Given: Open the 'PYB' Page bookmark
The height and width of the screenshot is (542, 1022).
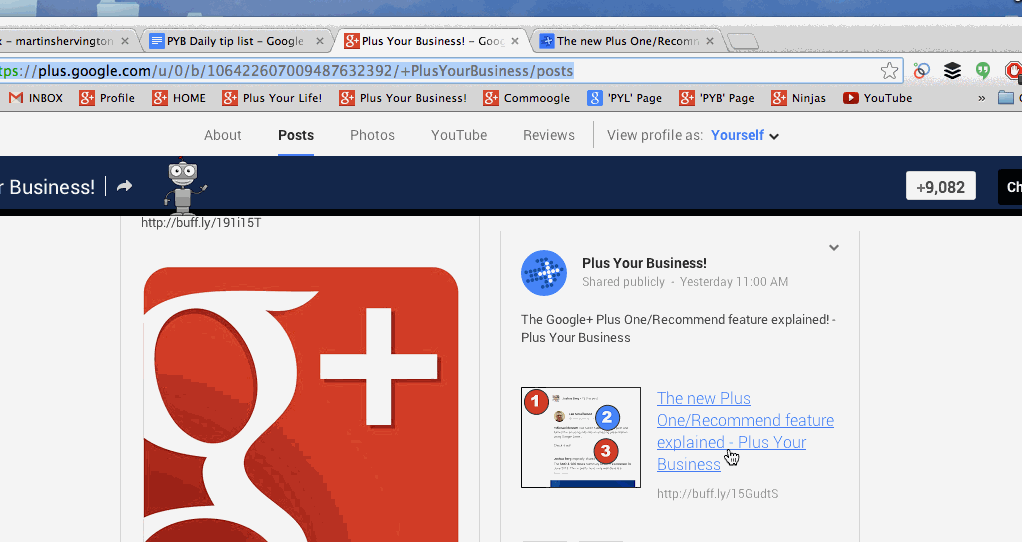Looking at the screenshot, I should [716, 98].
